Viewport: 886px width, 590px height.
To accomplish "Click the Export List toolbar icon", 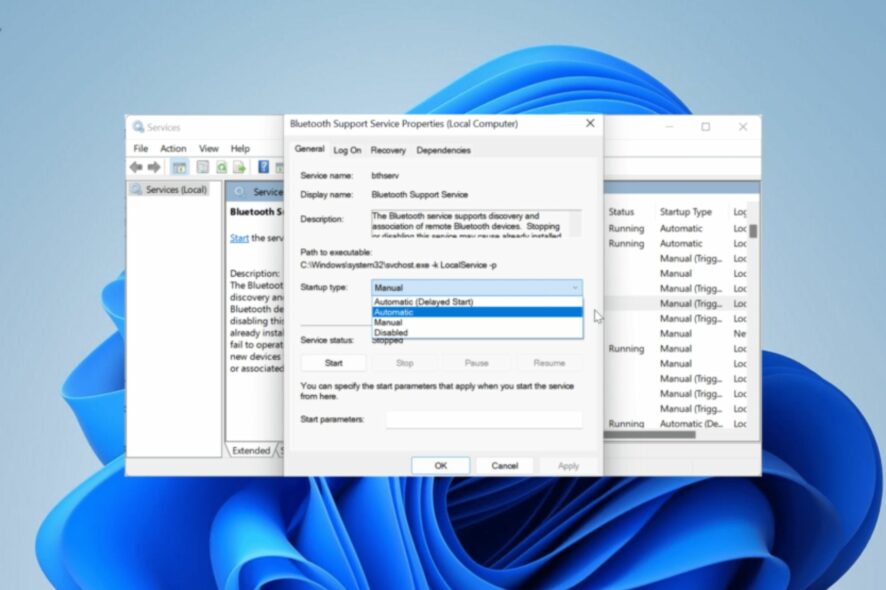I will pos(240,167).
